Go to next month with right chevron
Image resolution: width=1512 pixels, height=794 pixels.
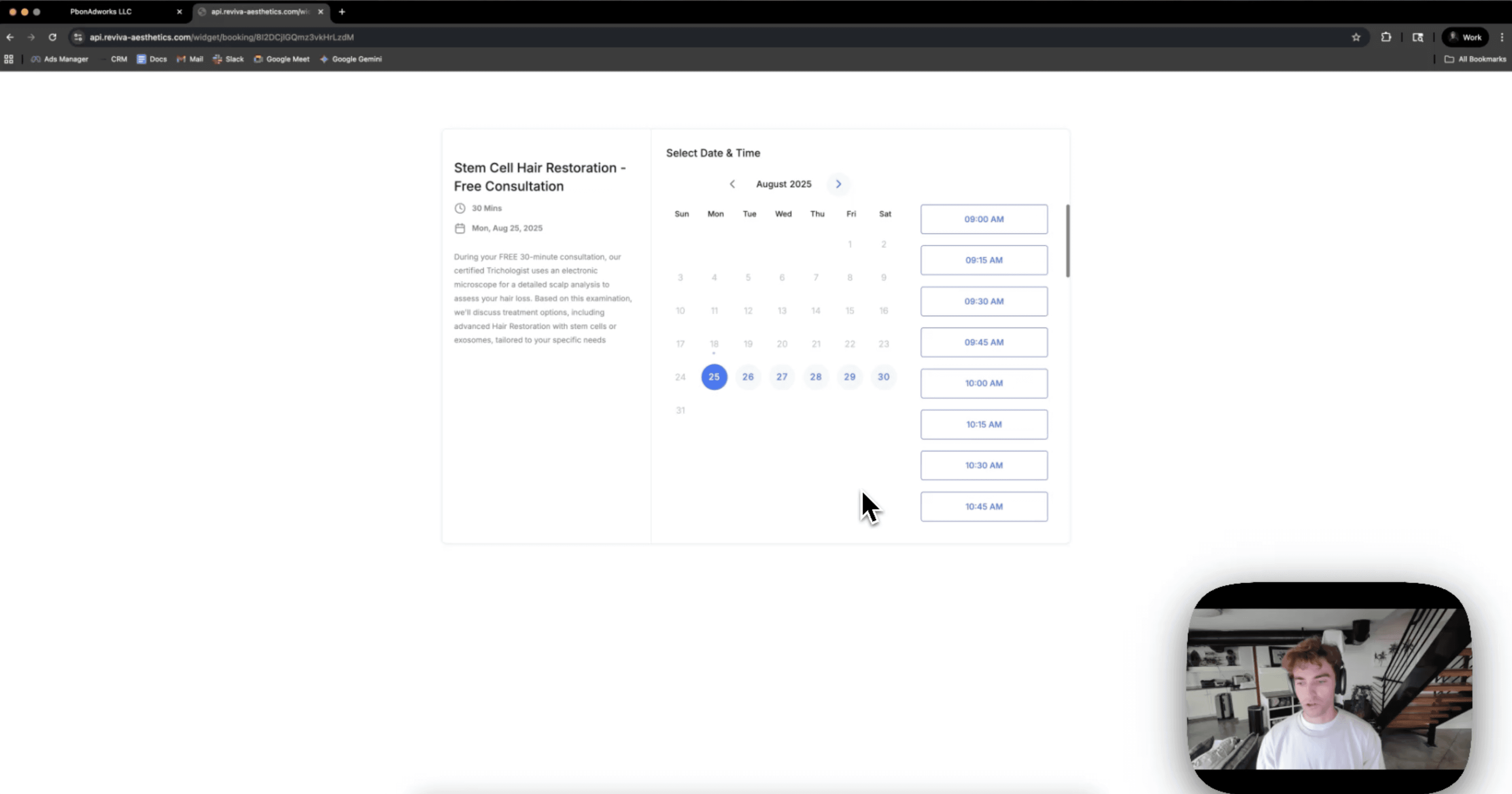point(838,184)
